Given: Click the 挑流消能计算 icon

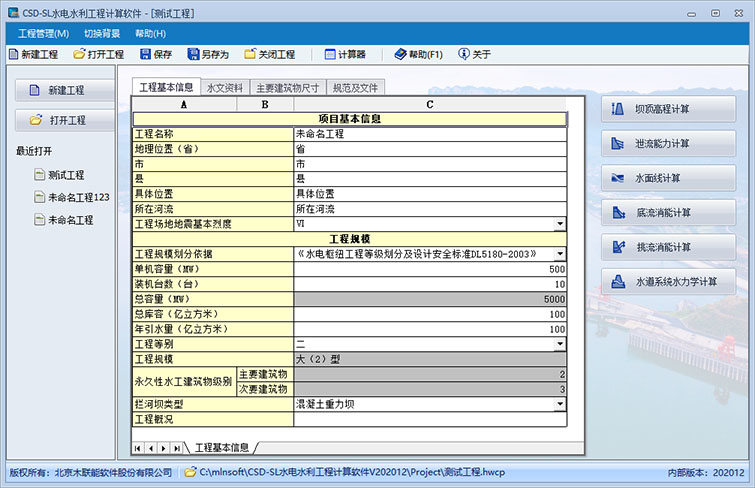Looking at the screenshot, I should click(x=619, y=247).
